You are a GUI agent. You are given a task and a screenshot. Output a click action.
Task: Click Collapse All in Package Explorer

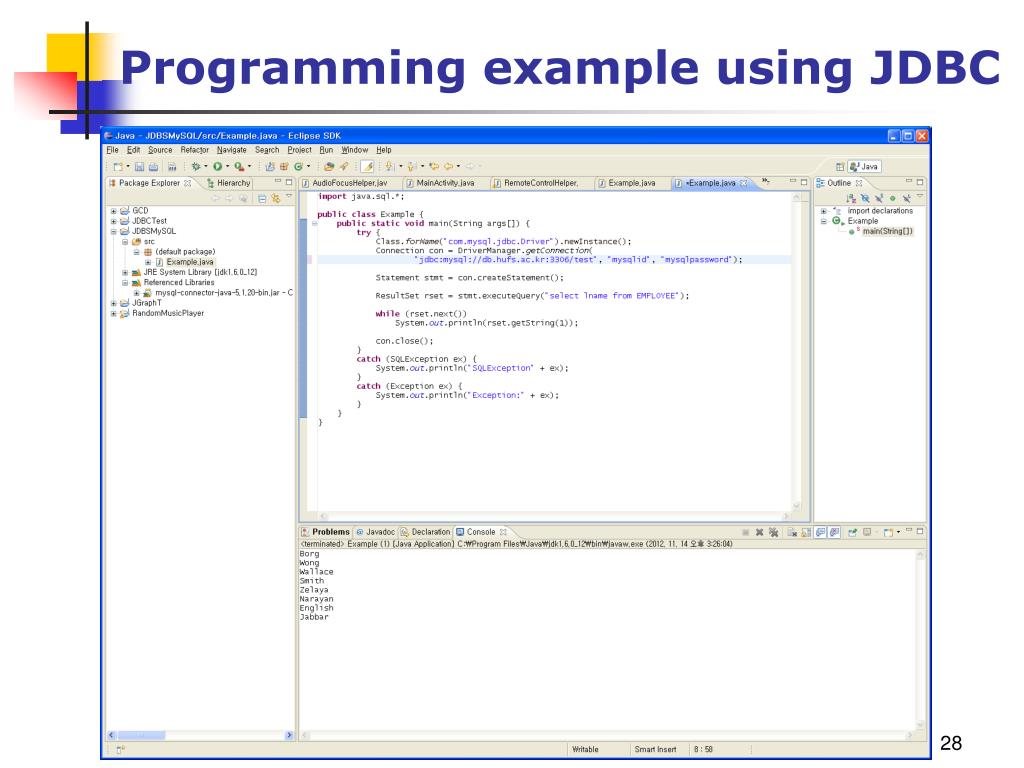pos(262,199)
